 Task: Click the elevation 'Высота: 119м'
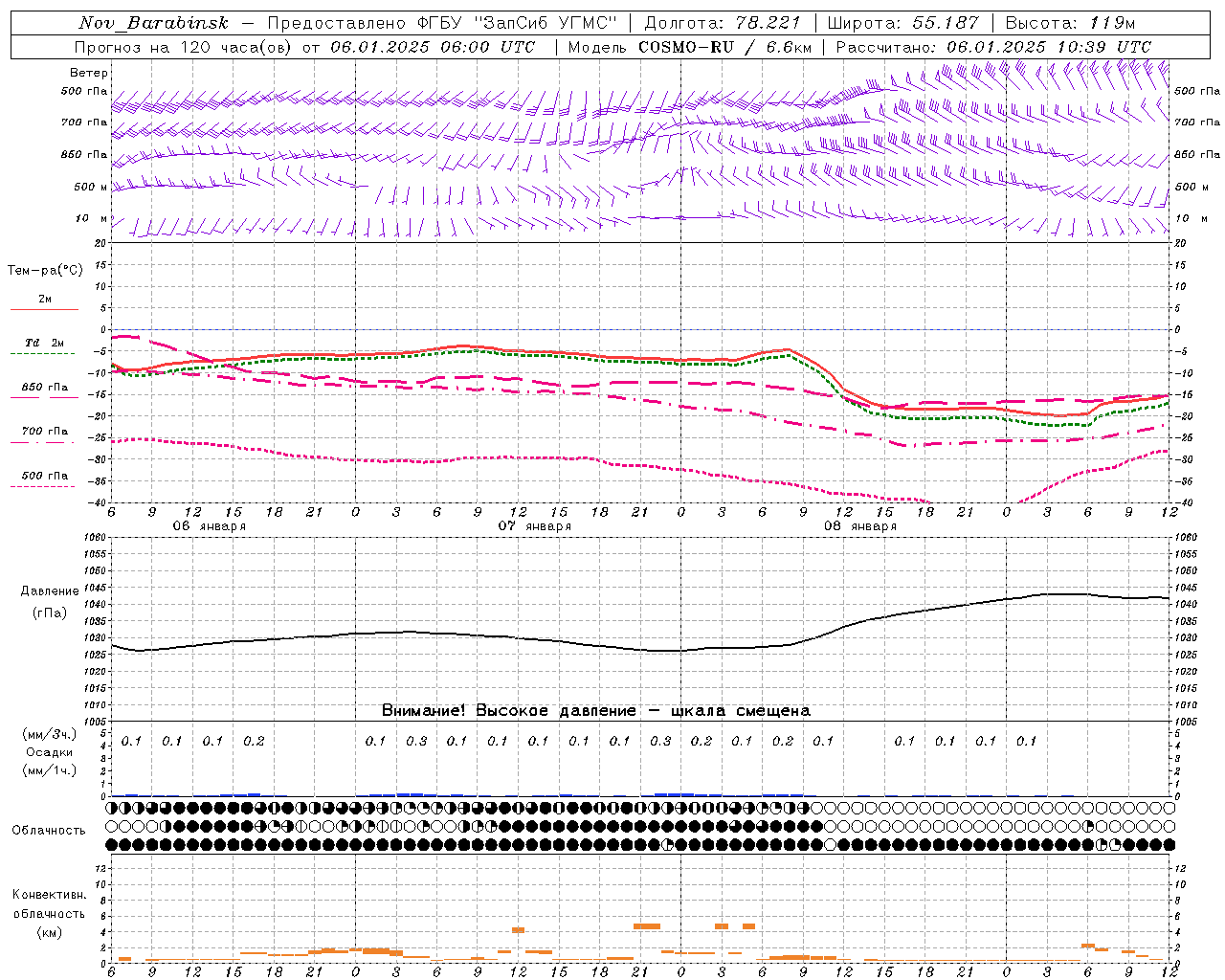point(1070,23)
